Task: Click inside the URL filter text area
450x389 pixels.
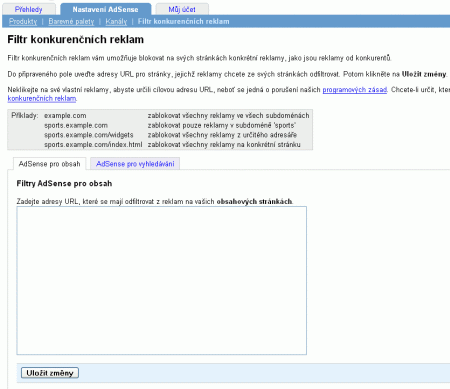Action: coord(162,281)
